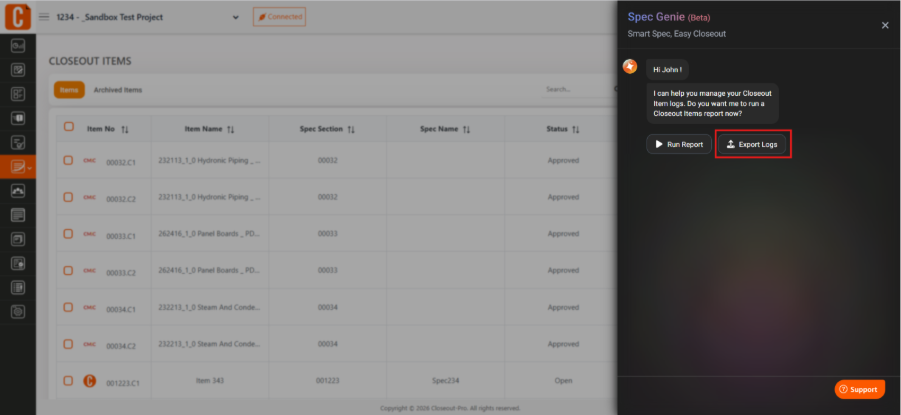Click the Closeout-Pro logo icon
Screen dimensions: 901x415
(18, 17)
